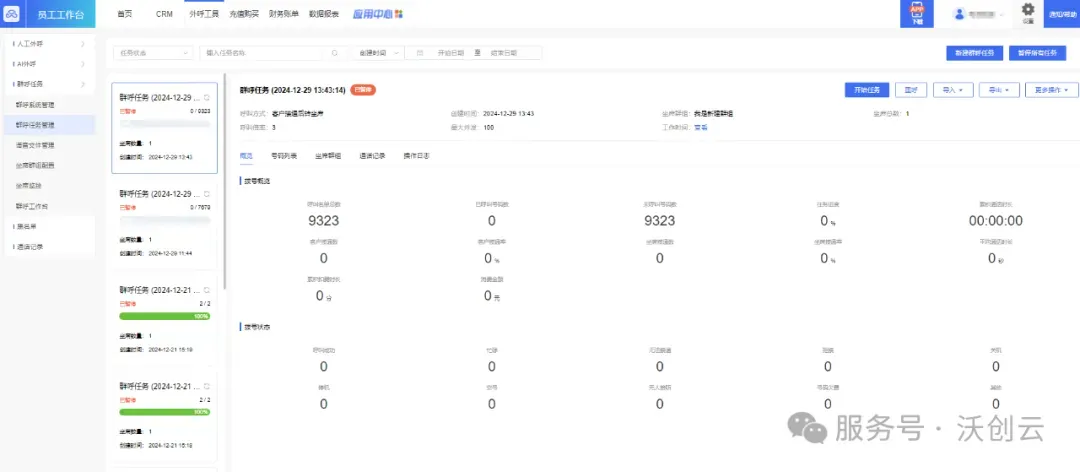Open the user account dropdown arrow
1080x472 pixels.
tap(1001, 14)
